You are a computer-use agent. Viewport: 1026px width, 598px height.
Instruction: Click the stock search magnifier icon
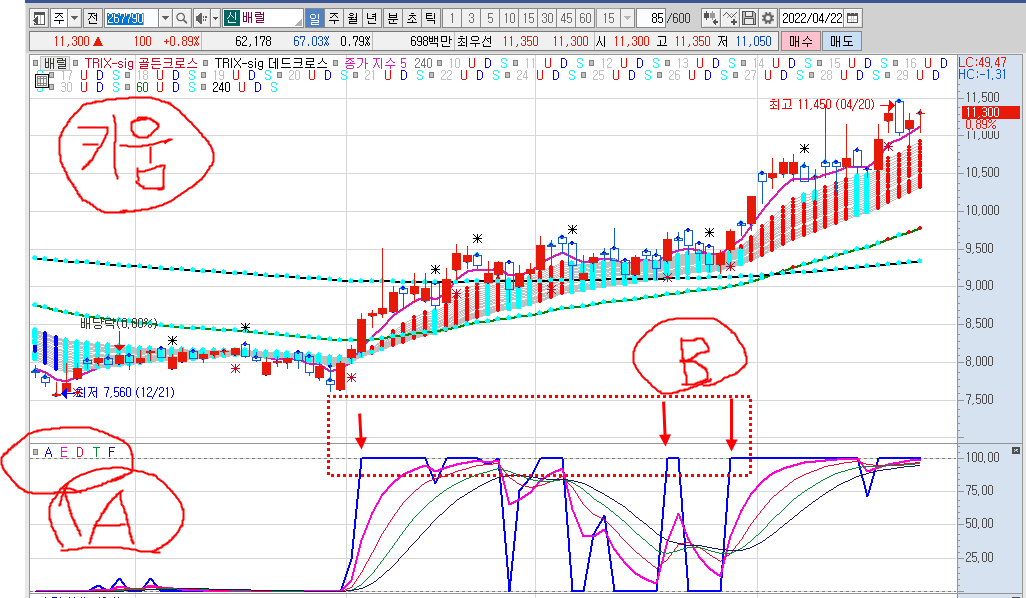(182, 18)
